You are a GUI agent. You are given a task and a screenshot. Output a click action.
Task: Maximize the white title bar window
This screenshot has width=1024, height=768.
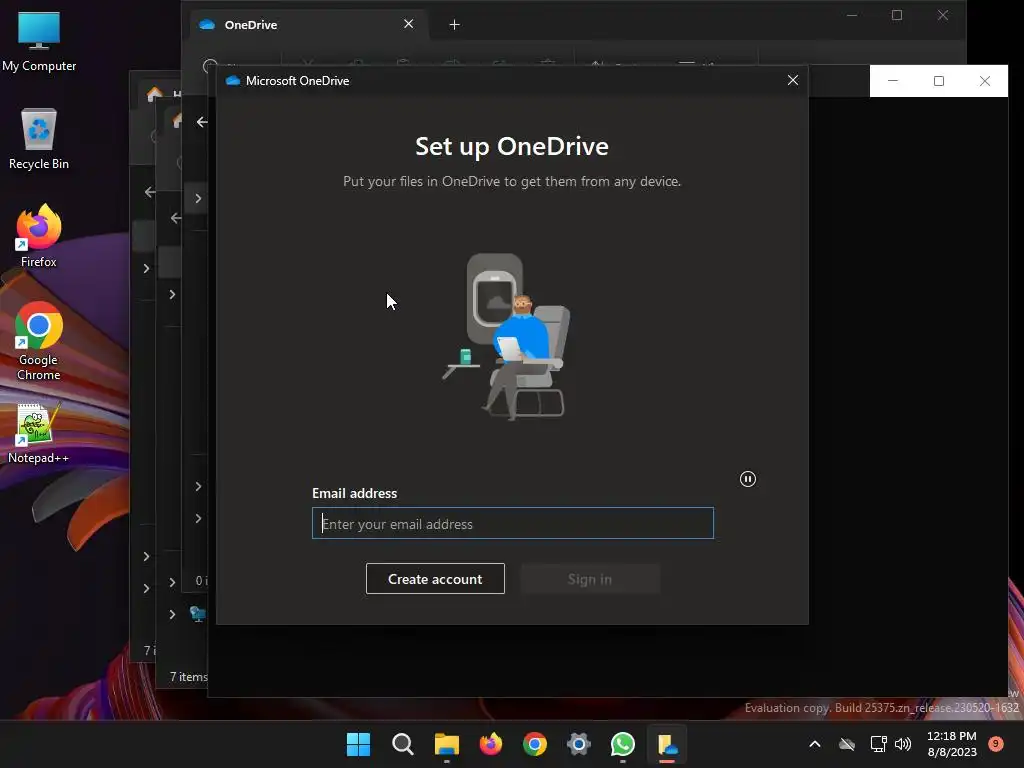tap(938, 81)
